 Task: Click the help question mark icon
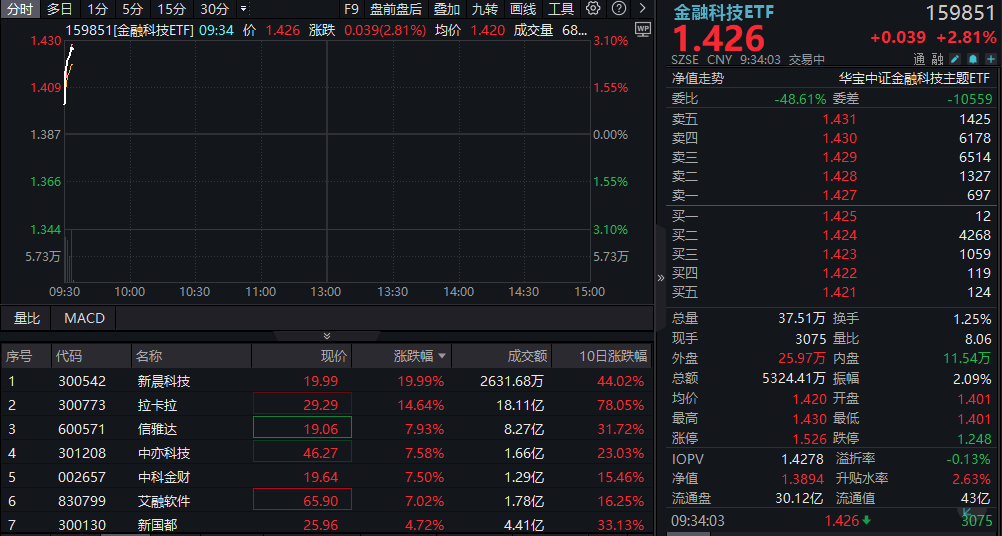point(617,9)
